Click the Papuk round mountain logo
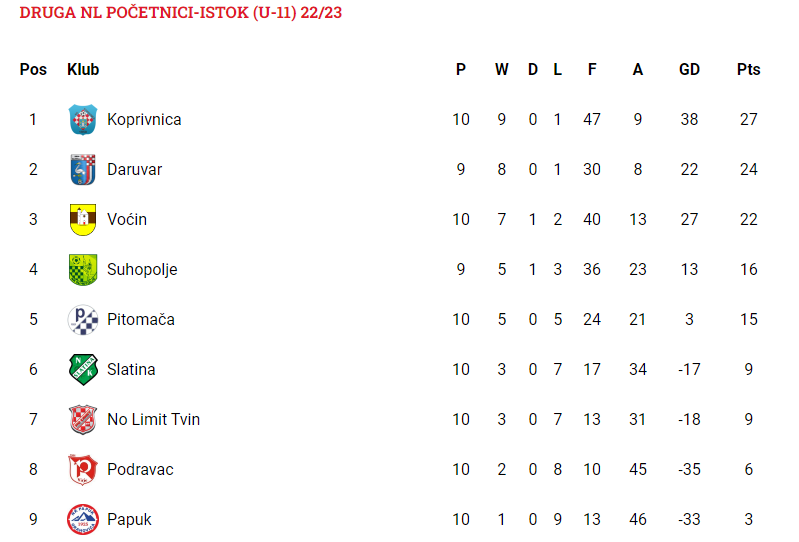This screenshot has height=542, width=799. pos(83,519)
